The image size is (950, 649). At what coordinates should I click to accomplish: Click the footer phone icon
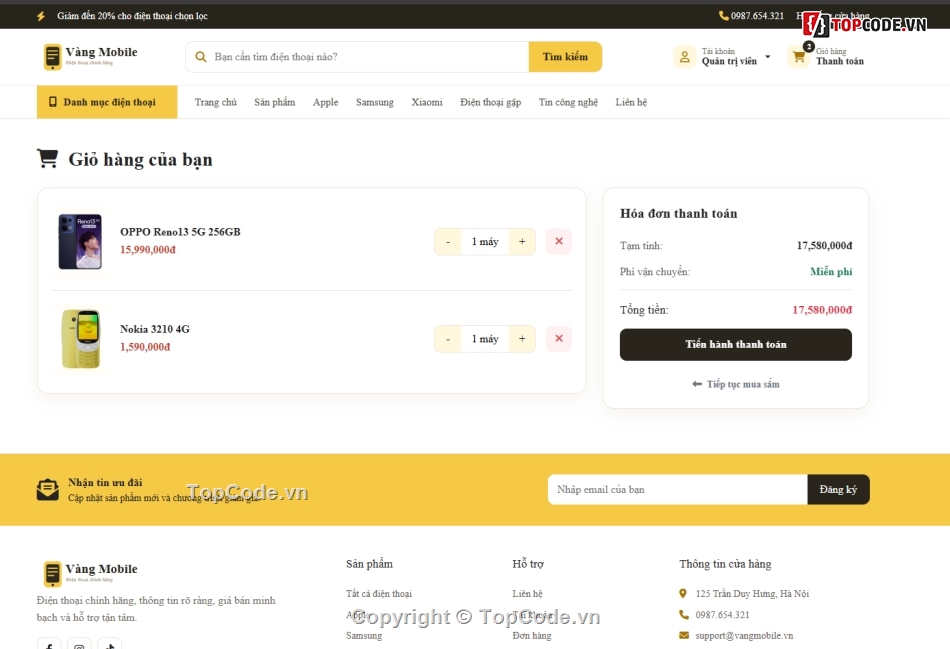pos(683,614)
